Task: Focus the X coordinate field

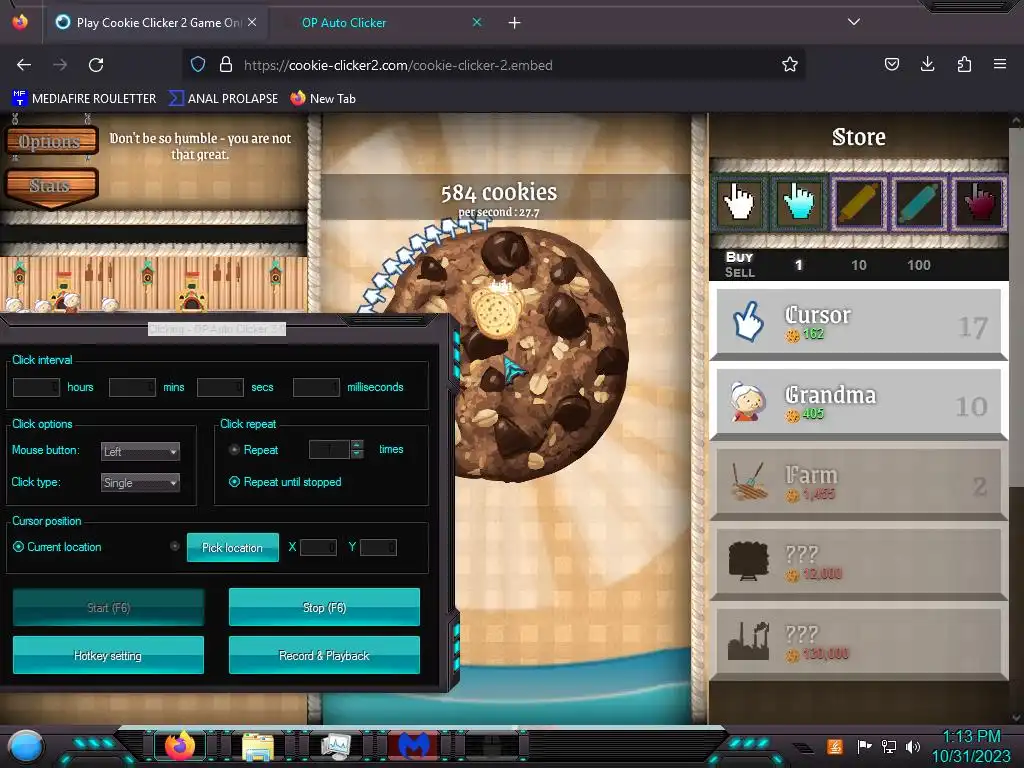Action: coord(318,547)
